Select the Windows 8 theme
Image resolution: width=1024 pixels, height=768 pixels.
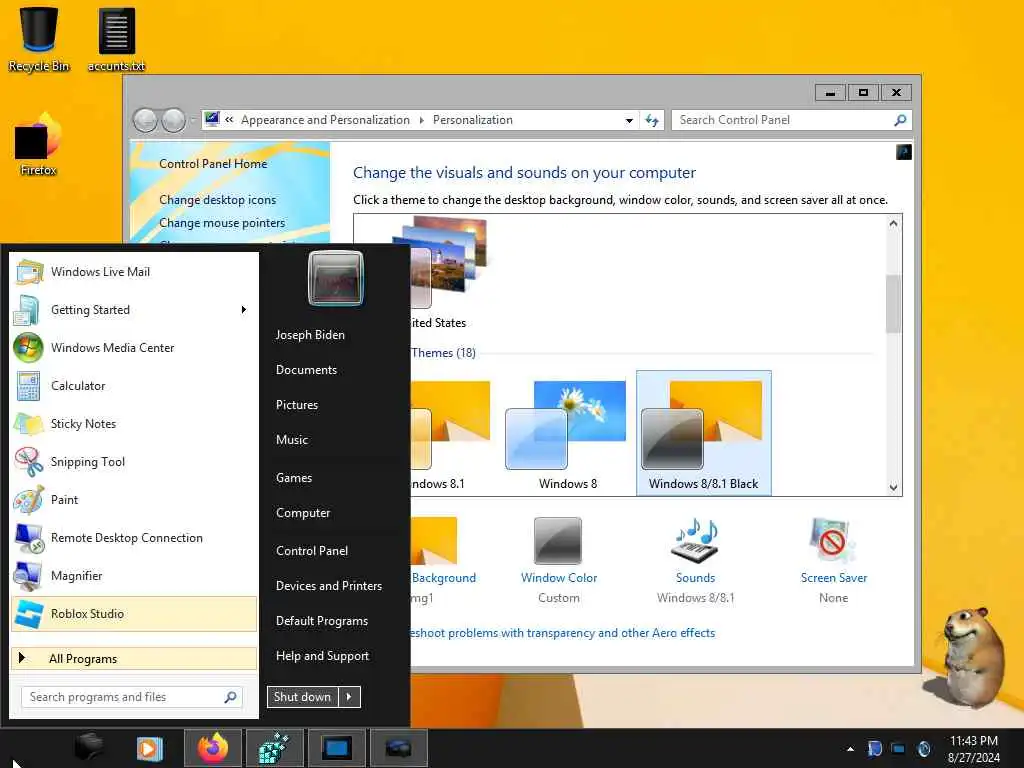[568, 433]
